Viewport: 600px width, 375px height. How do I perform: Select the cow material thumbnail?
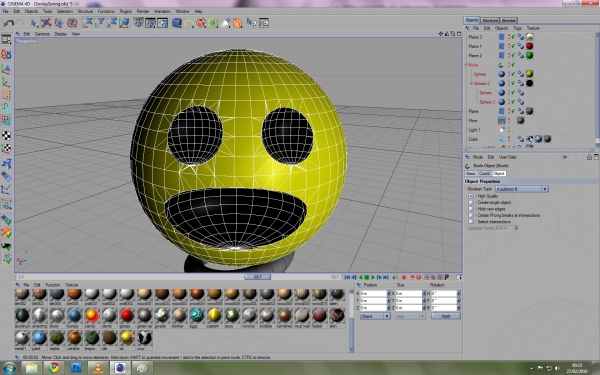[144, 338]
